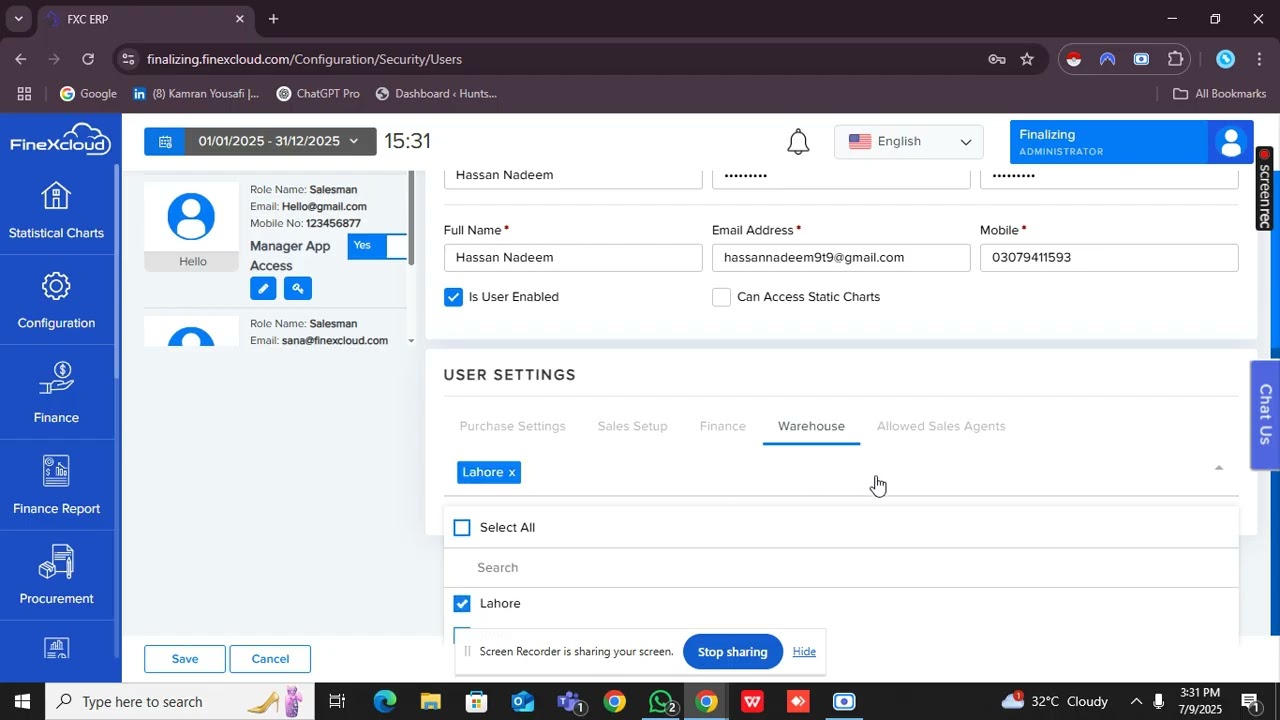1280x720 pixels.
Task: Check the Select All warehouses box
Action: point(462,528)
